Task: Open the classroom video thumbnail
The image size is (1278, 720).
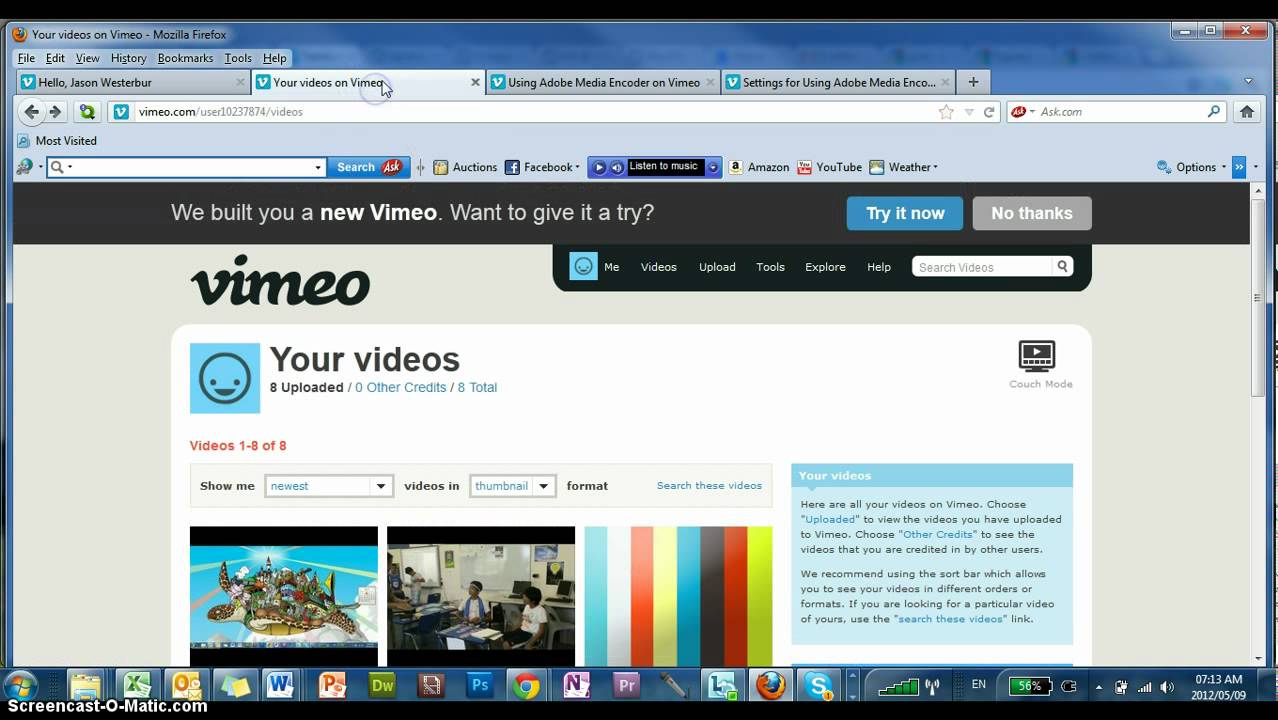Action: pyautogui.click(x=481, y=596)
